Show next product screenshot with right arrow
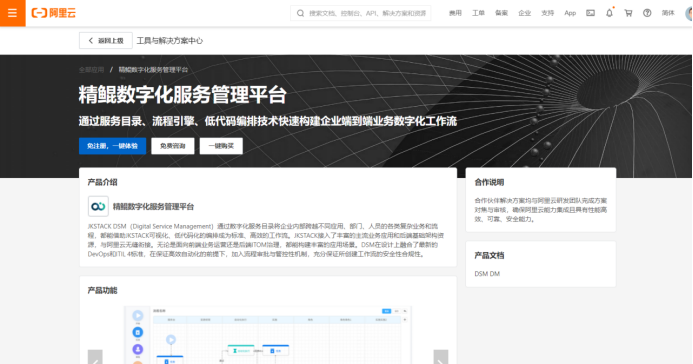This screenshot has height=364, width=693. pos(441,357)
